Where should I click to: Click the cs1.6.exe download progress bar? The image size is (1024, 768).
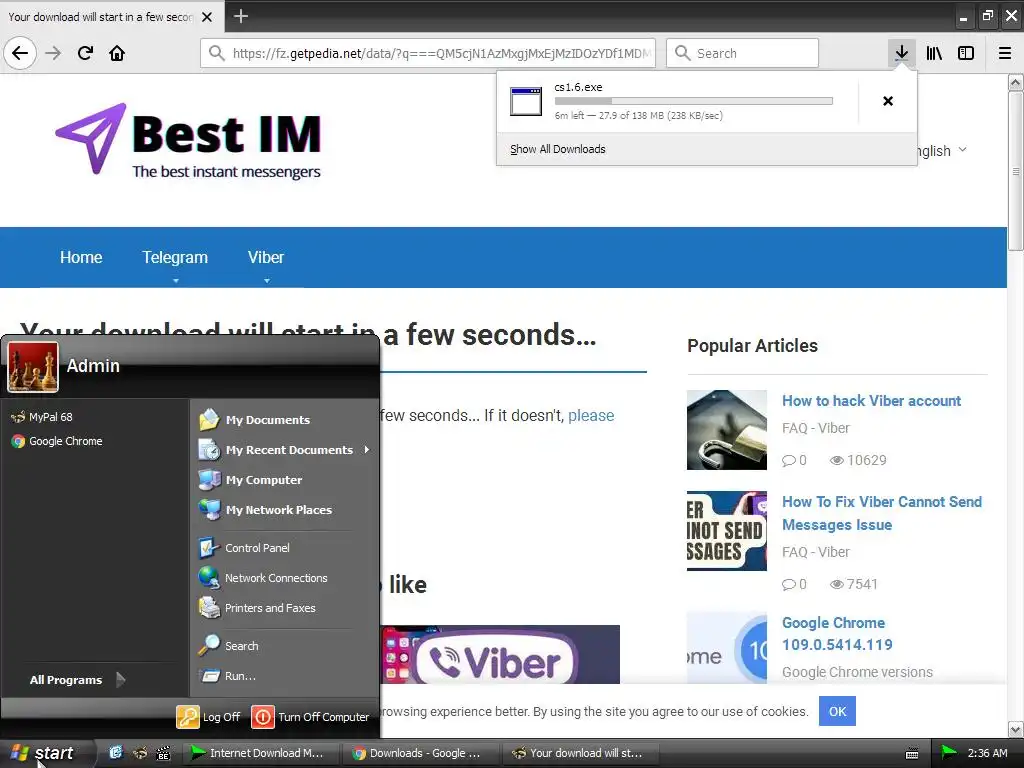tap(694, 101)
